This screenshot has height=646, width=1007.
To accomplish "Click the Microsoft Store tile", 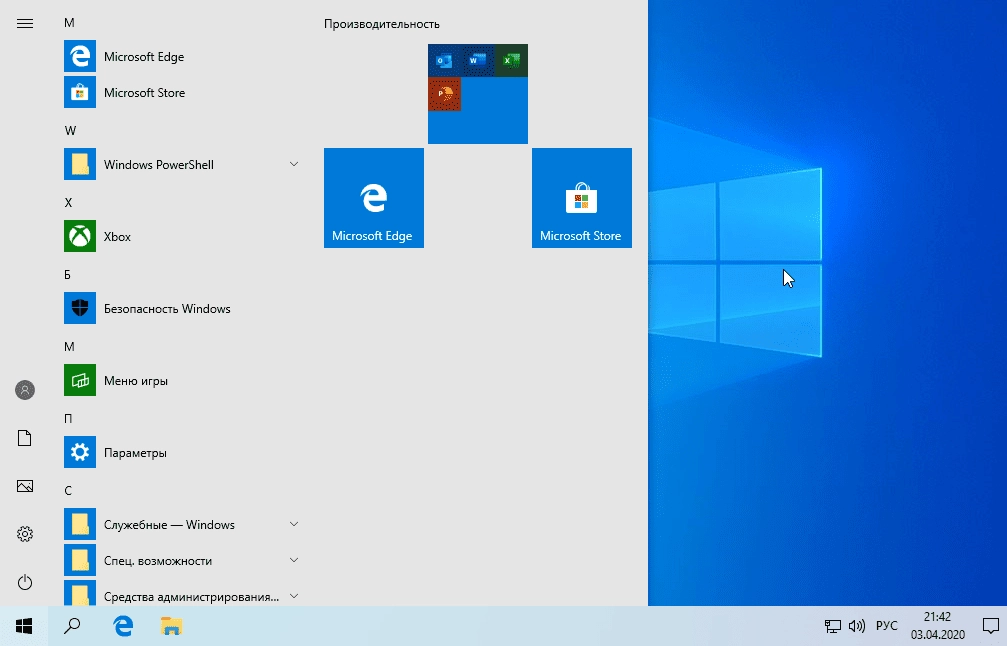I will (582, 198).
